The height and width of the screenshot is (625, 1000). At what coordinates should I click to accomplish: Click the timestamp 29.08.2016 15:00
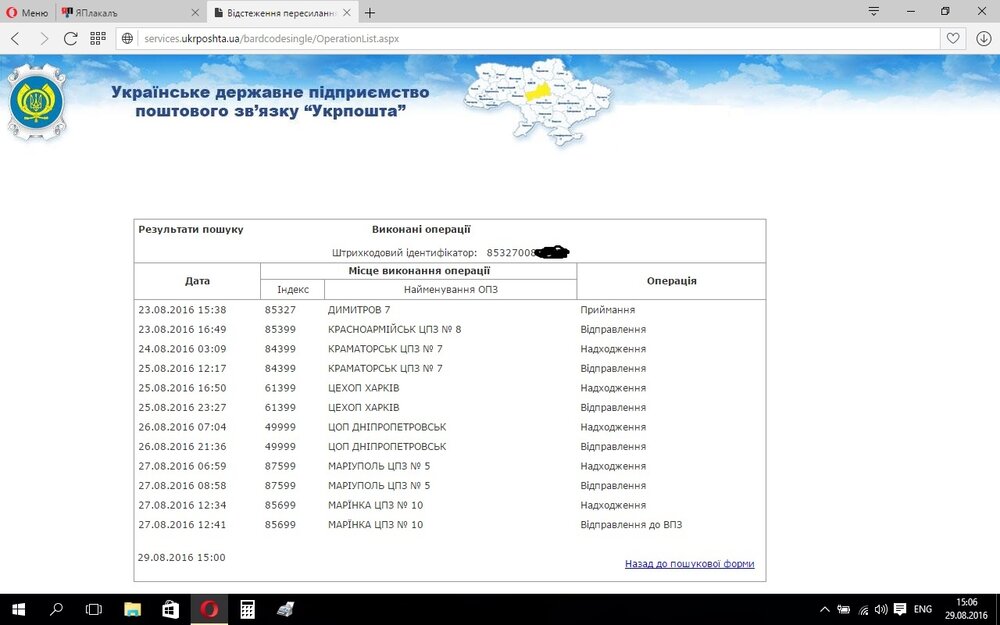(182, 557)
